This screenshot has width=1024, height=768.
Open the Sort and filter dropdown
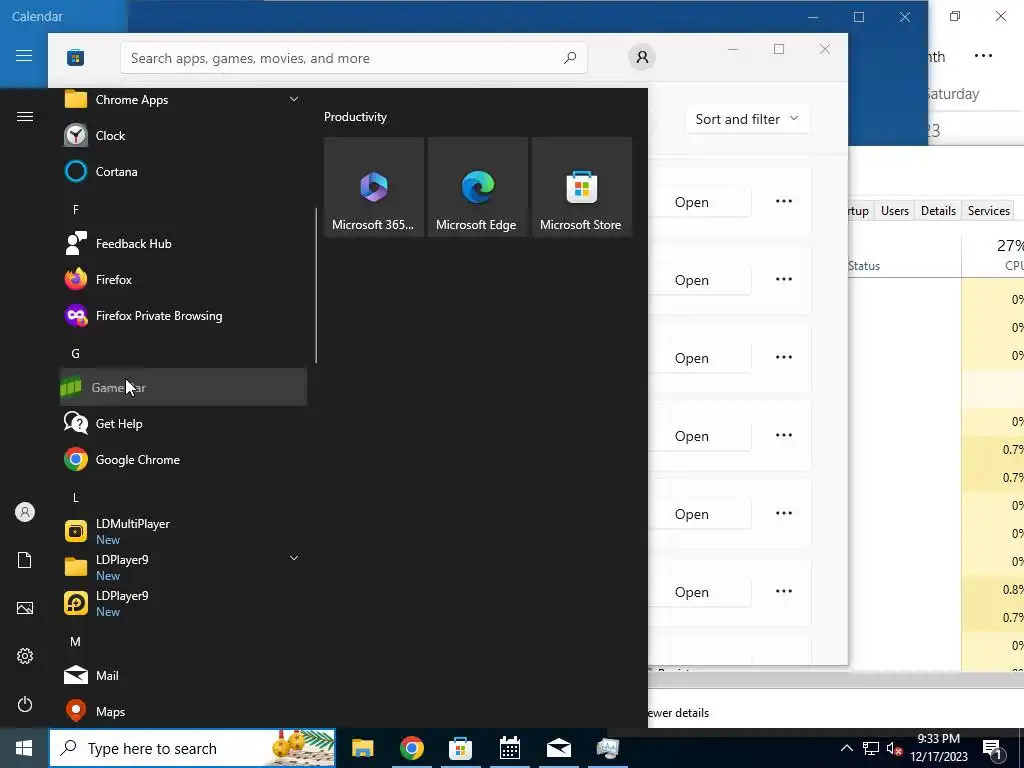tap(747, 119)
